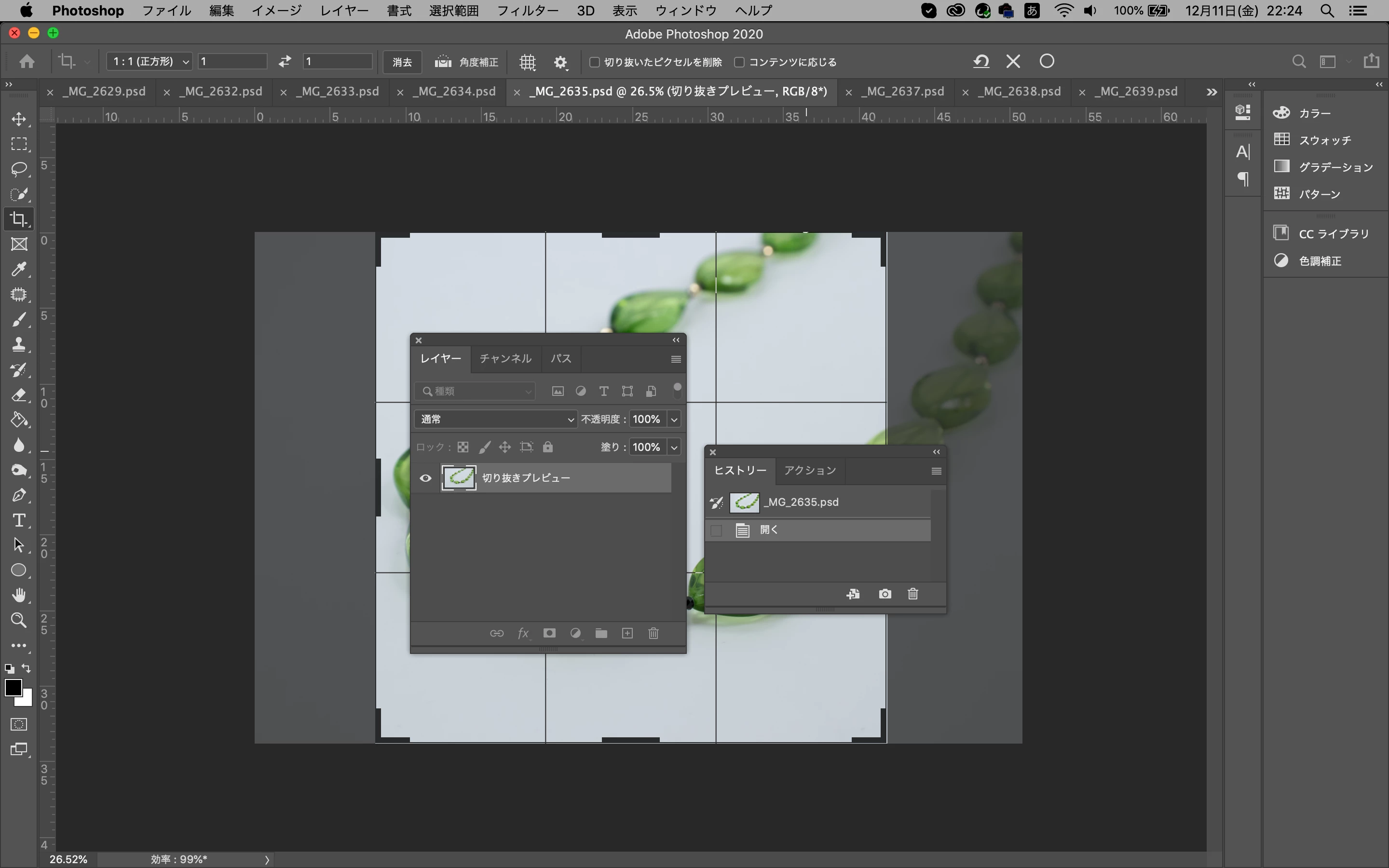The image size is (1389, 868).
Task: Commit crop with circle confirm icon
Action: click(1047, 61)
